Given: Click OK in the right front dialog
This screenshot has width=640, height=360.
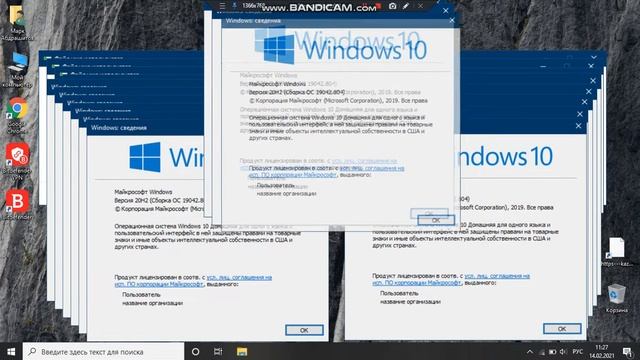Looking at the screenshot, I should [562, 329].
